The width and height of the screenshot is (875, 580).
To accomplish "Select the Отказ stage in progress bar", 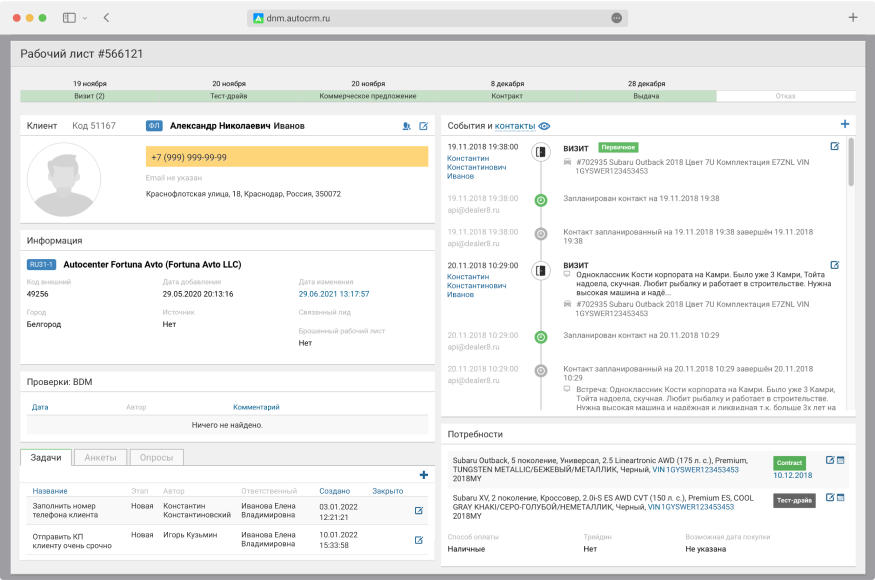I will point(785,96).
